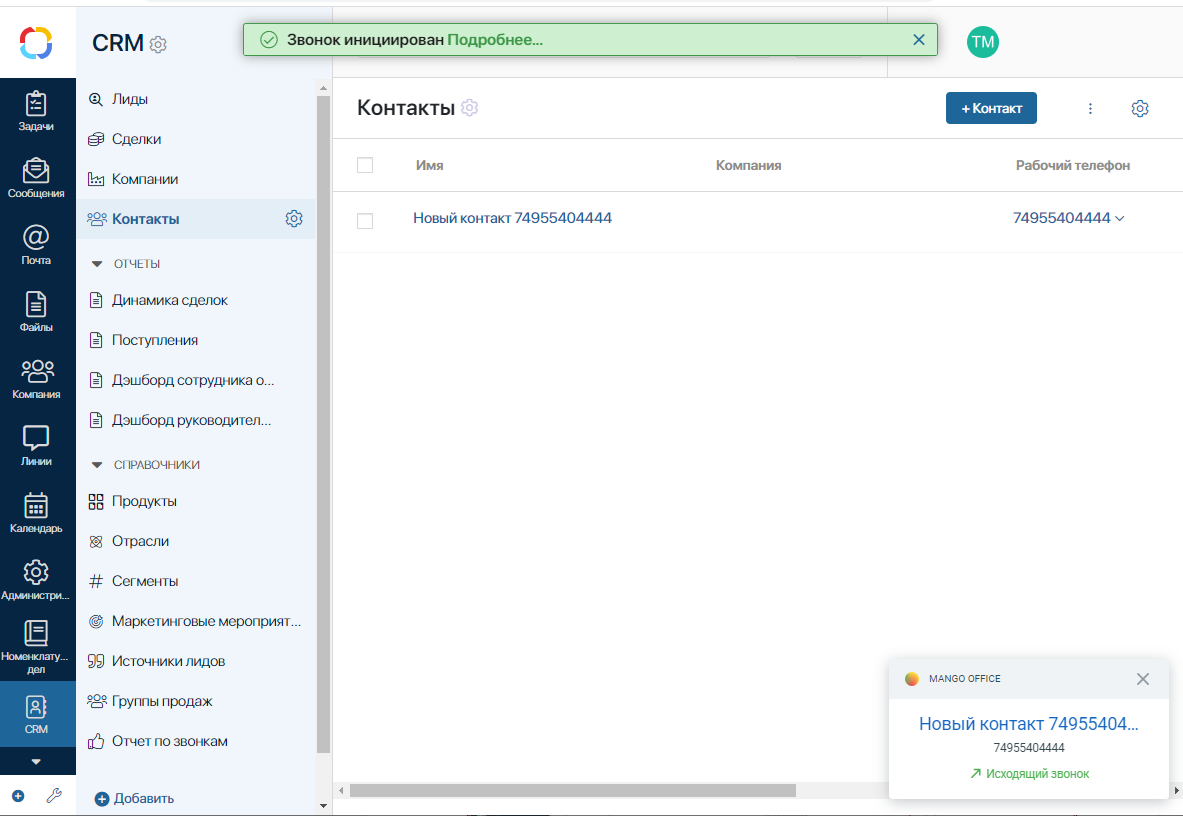Open the Почта mail icon
This screenshot has width=1183, height=816.
36,245
